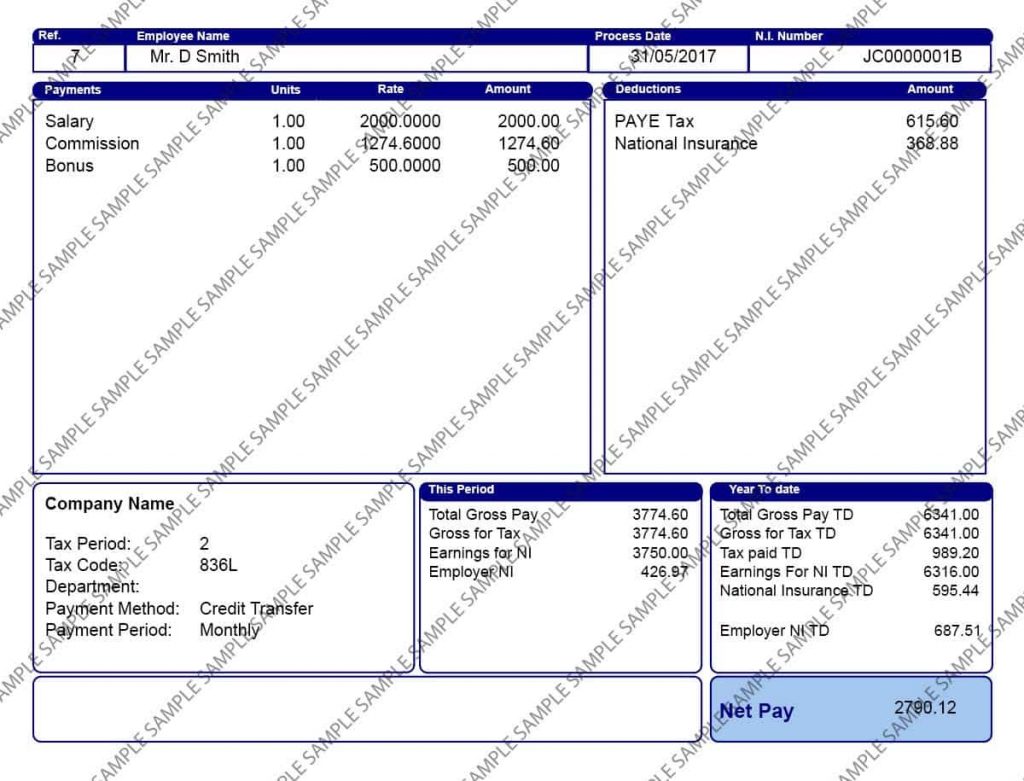Click the Department label
1024x781 pixels.
[92, 587]
